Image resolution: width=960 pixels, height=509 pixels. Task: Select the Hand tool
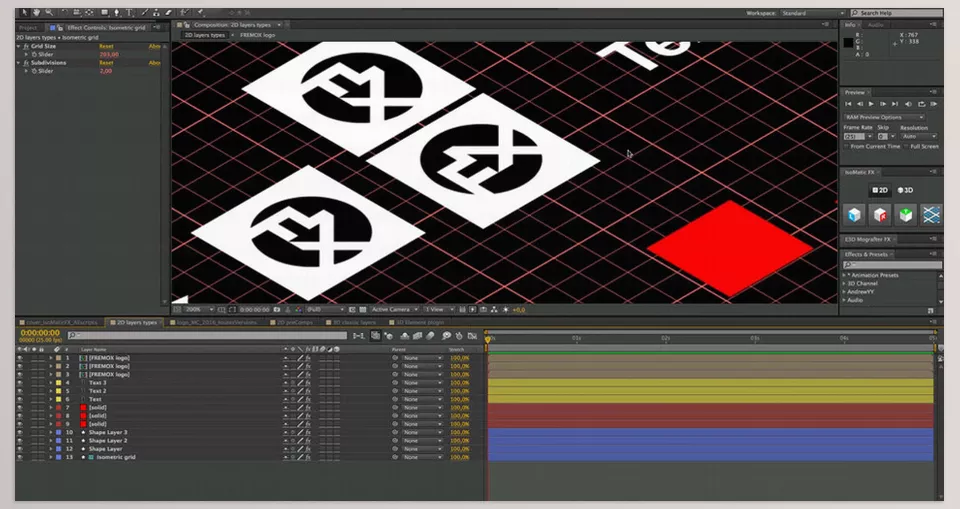(36, 12)
